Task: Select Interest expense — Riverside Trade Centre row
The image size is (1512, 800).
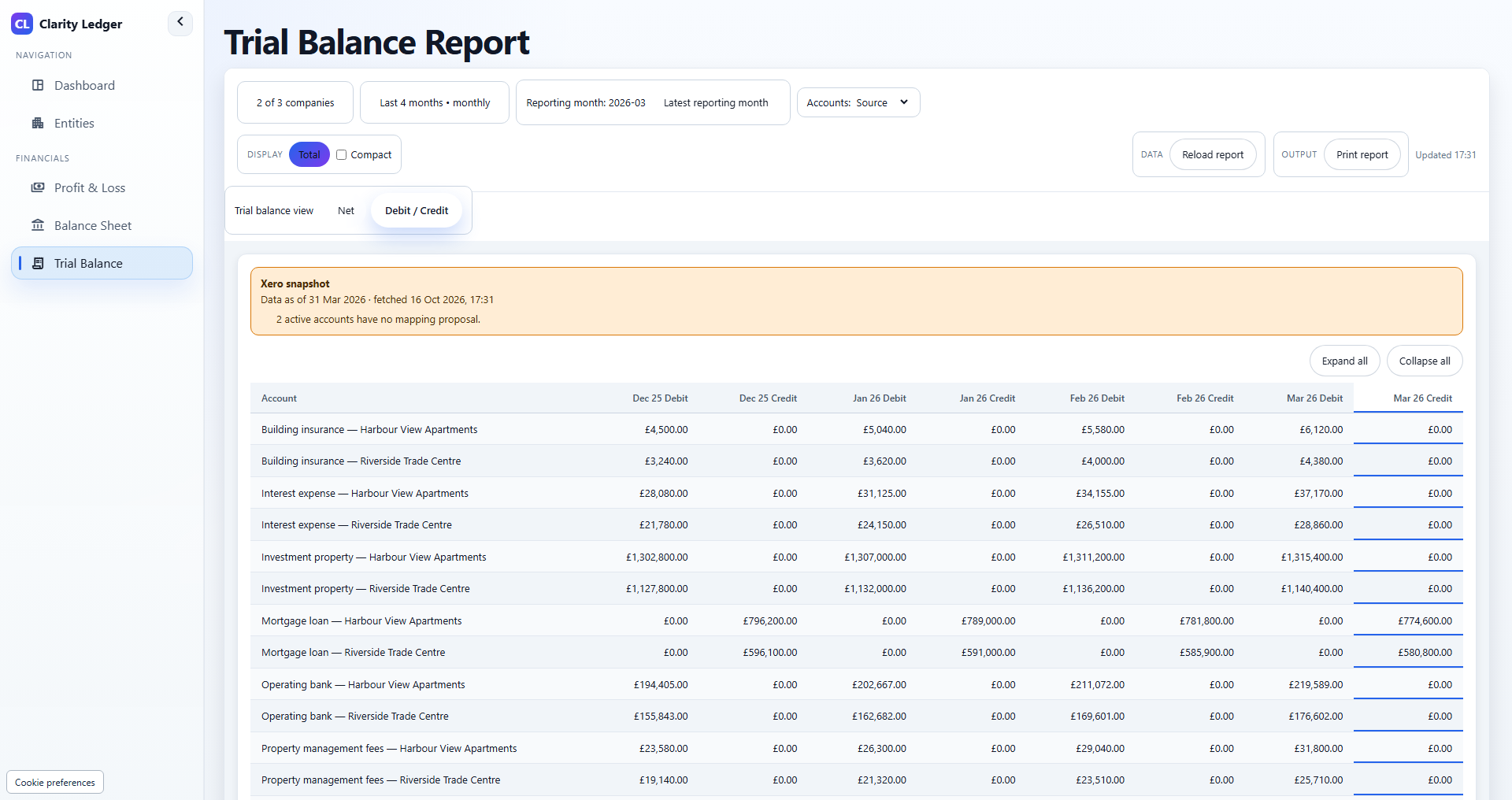Action: pos(857,524)
